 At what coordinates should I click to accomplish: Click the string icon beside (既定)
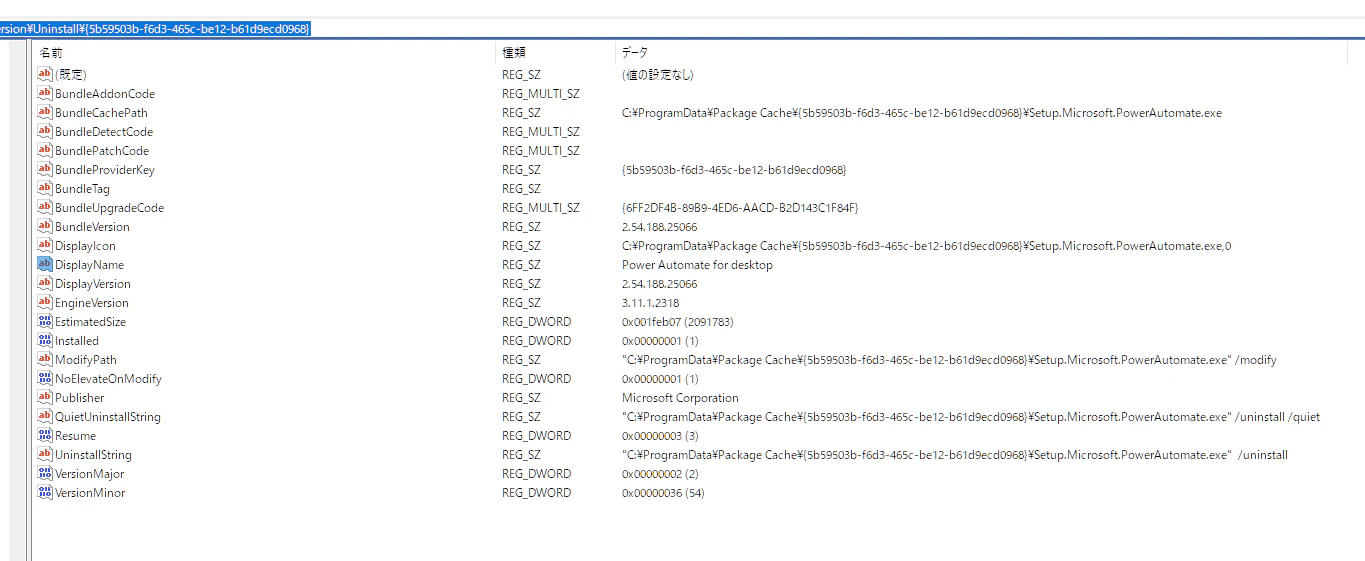point(44,74)
